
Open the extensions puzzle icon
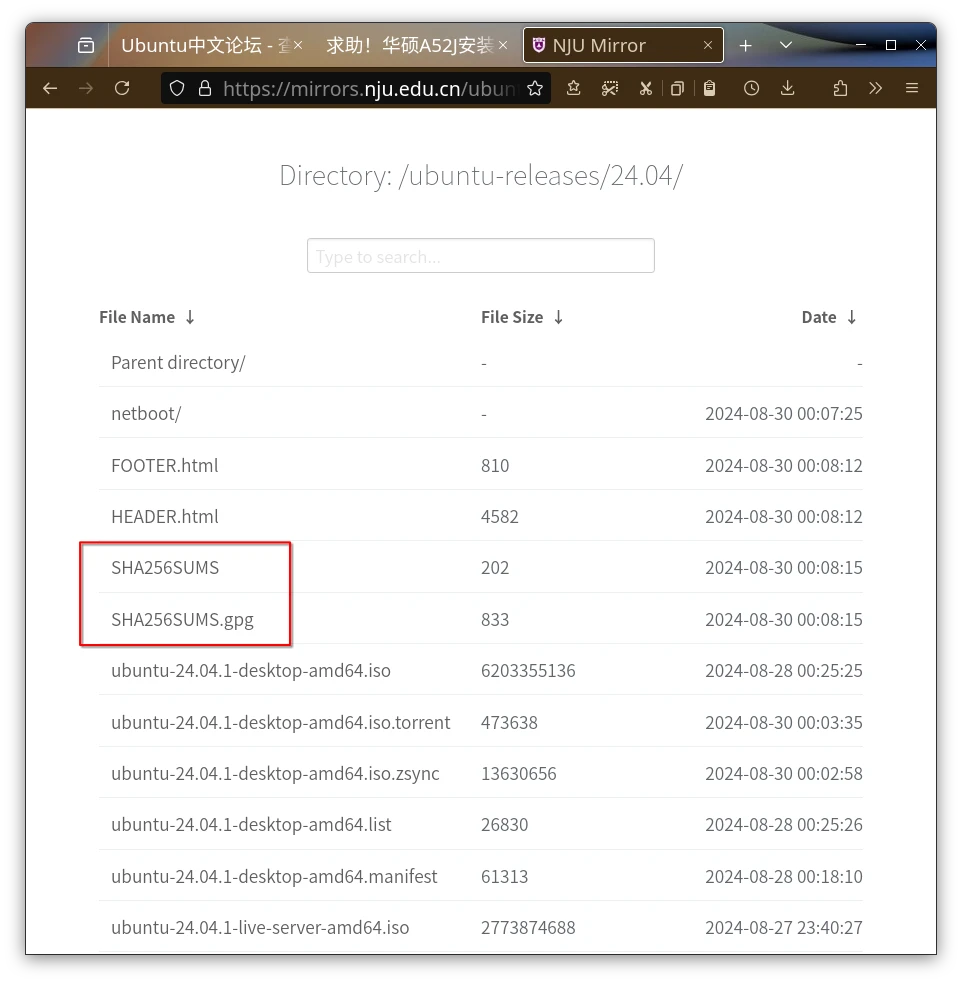[x=840, y=88]
